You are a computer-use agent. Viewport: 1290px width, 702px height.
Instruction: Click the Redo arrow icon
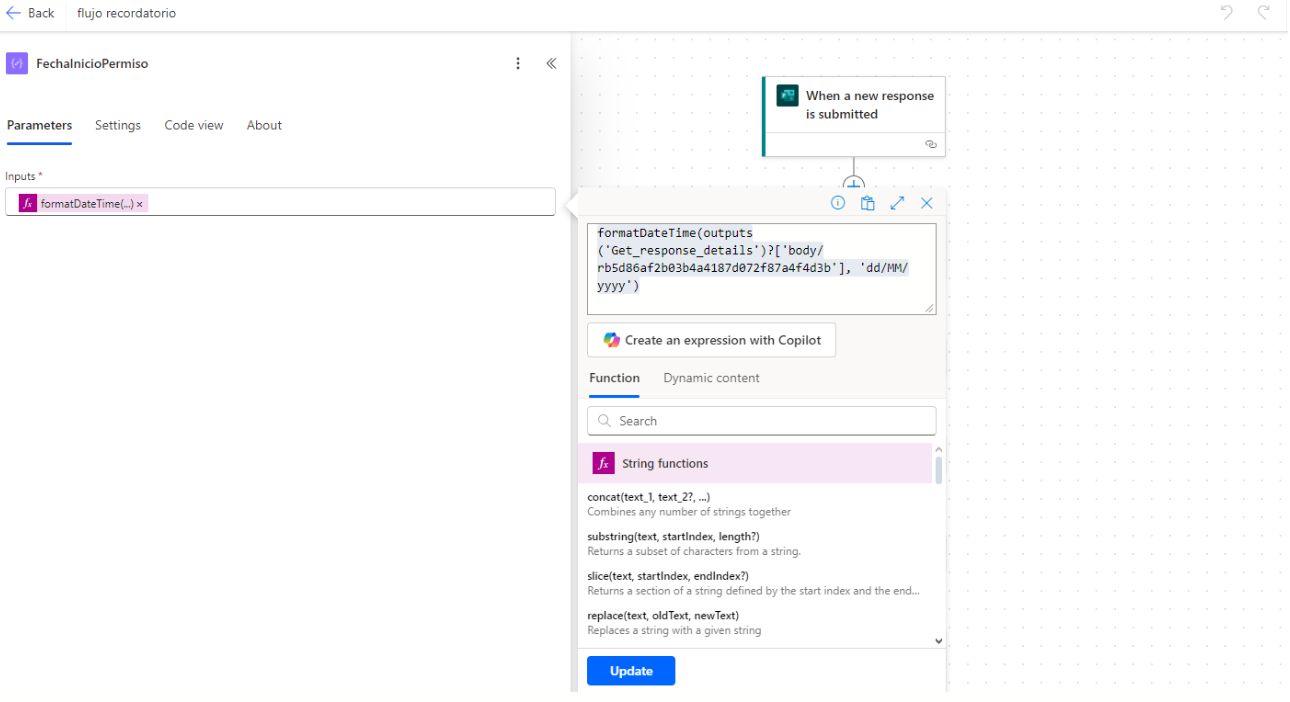point(1264,13)
